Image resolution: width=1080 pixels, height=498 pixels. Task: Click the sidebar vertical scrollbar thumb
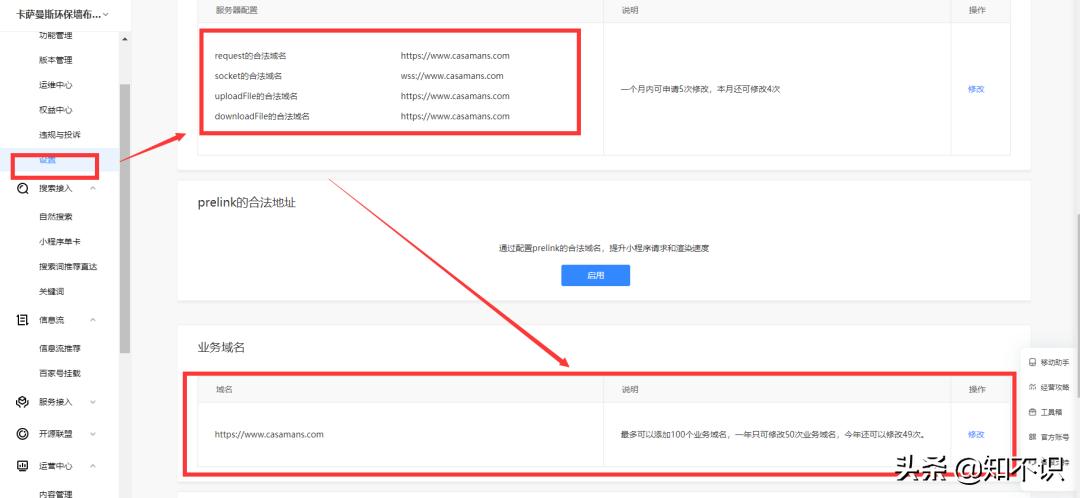[x=125, y=218]
